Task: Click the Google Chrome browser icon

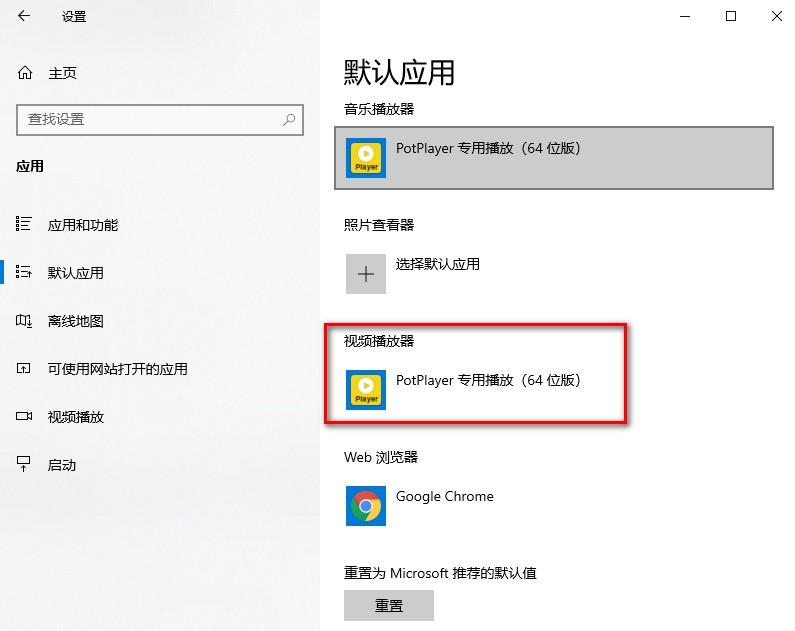Action: tap(366, 506)
